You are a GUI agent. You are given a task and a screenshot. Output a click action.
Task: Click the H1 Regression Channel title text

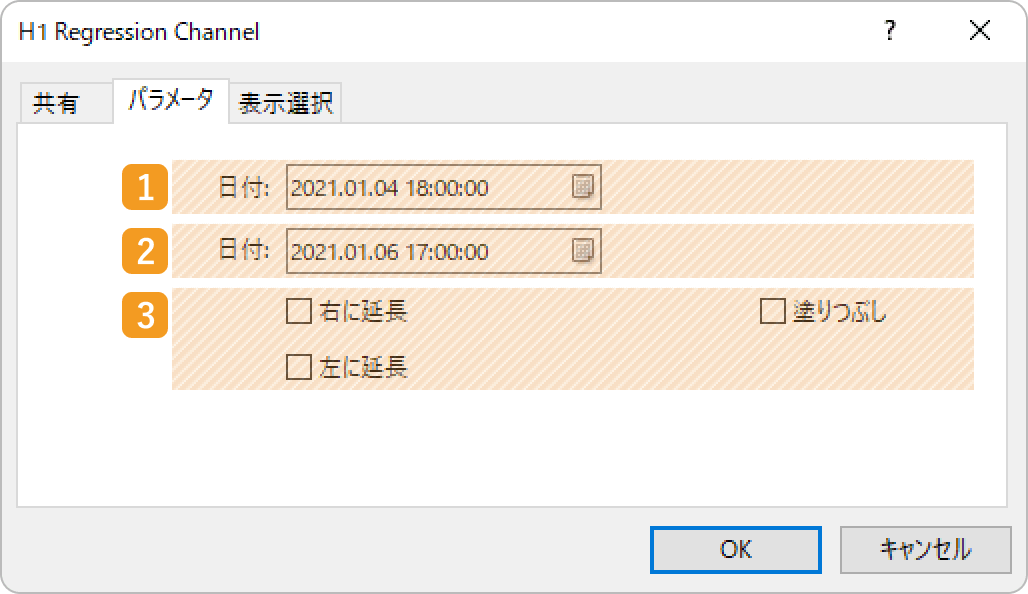coord(139,31)
